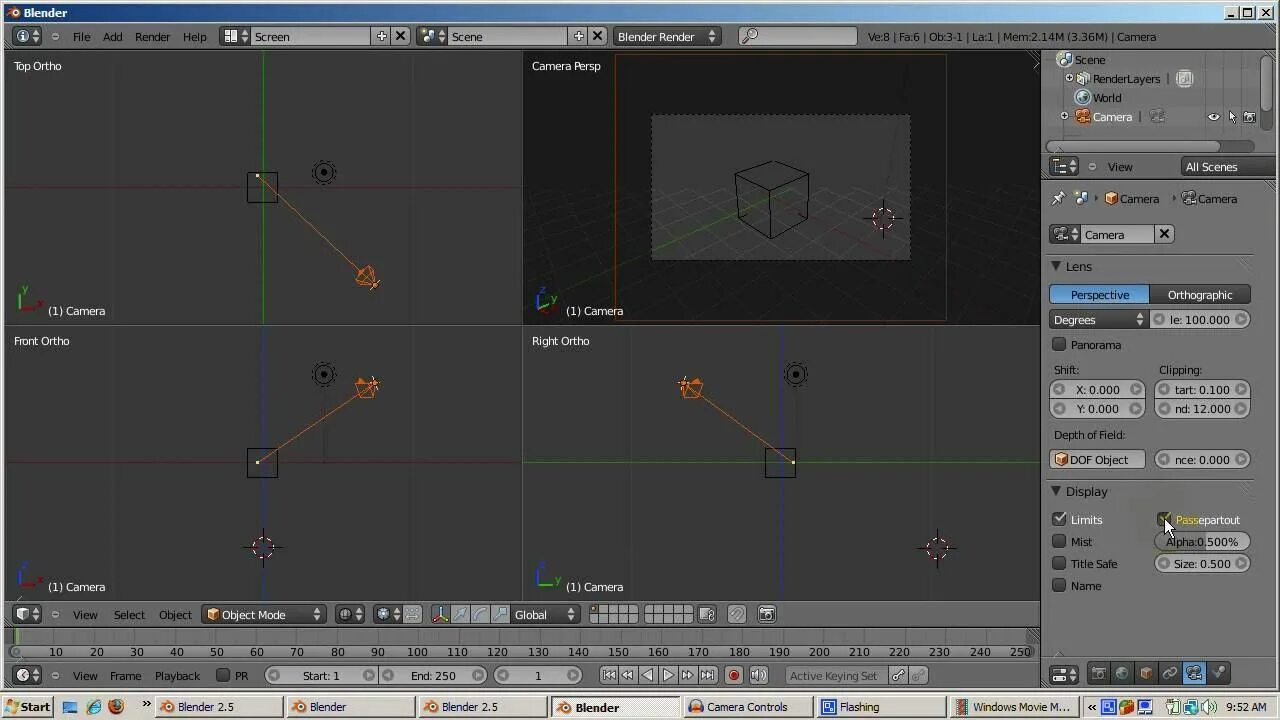Click the Active Keying Set field
1280x720 pixels.
837,675
